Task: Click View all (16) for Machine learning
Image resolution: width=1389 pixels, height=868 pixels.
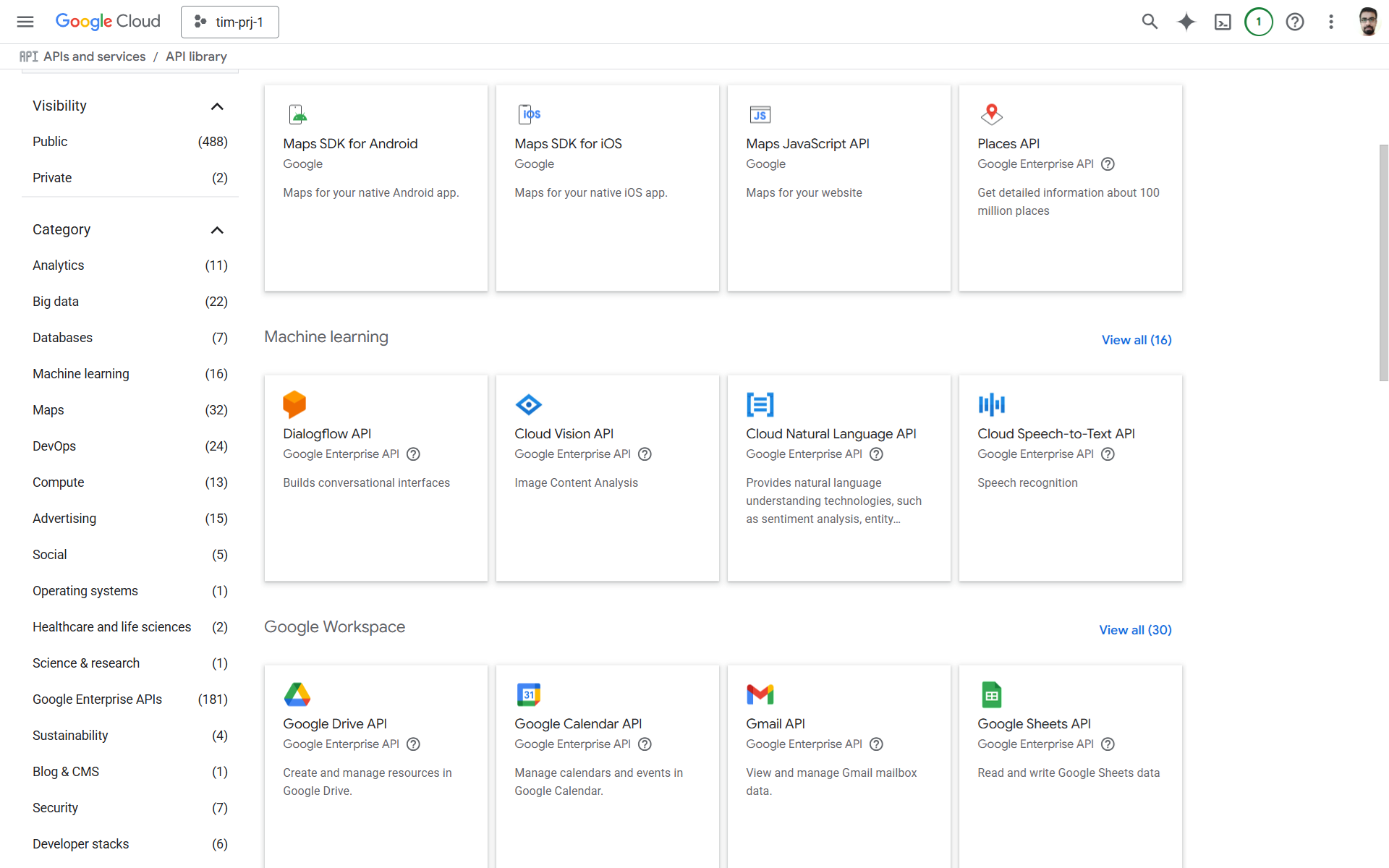Action: click(1136, 340)
